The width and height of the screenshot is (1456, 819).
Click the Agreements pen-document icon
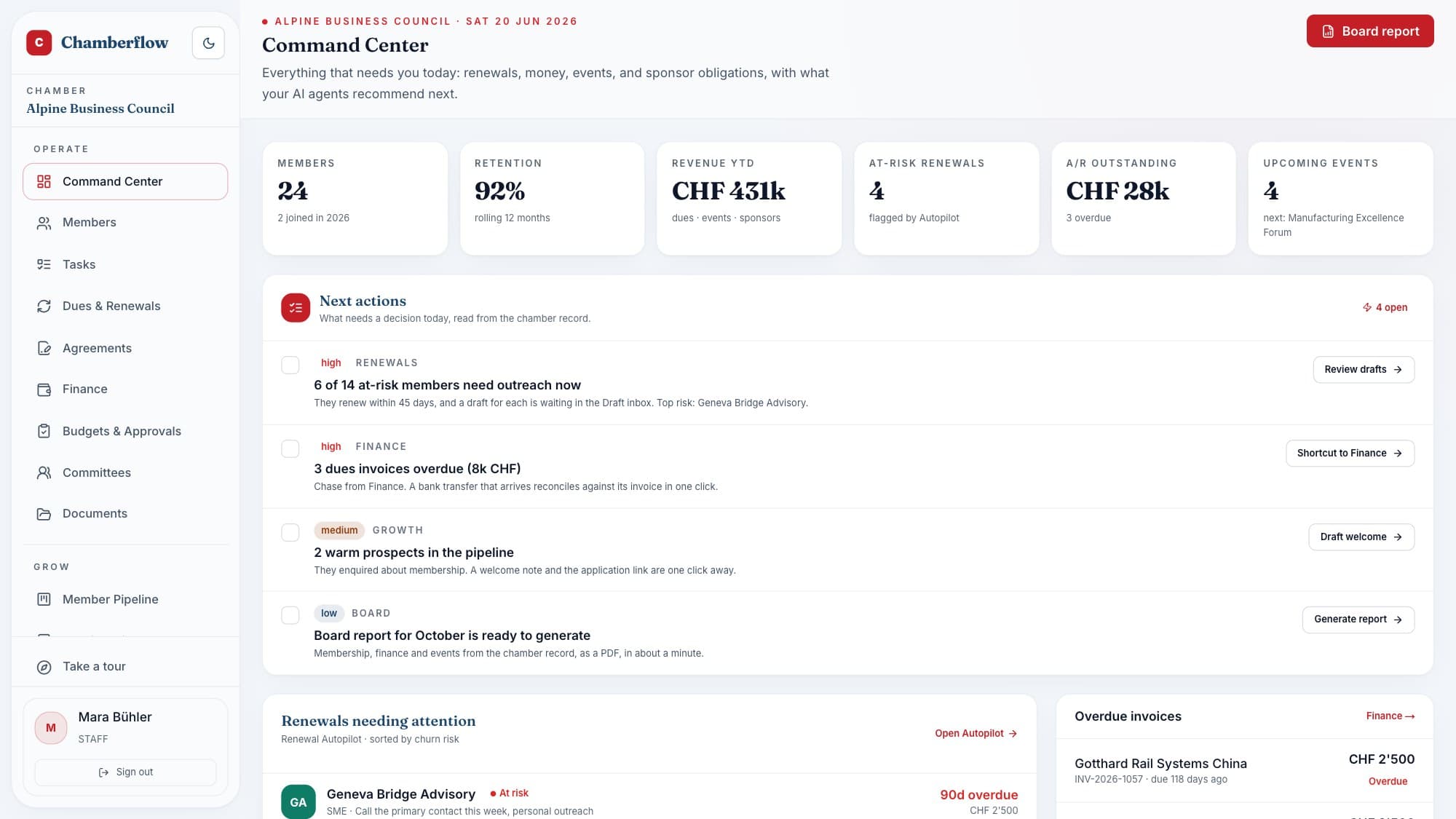click(x=44, y=348)
